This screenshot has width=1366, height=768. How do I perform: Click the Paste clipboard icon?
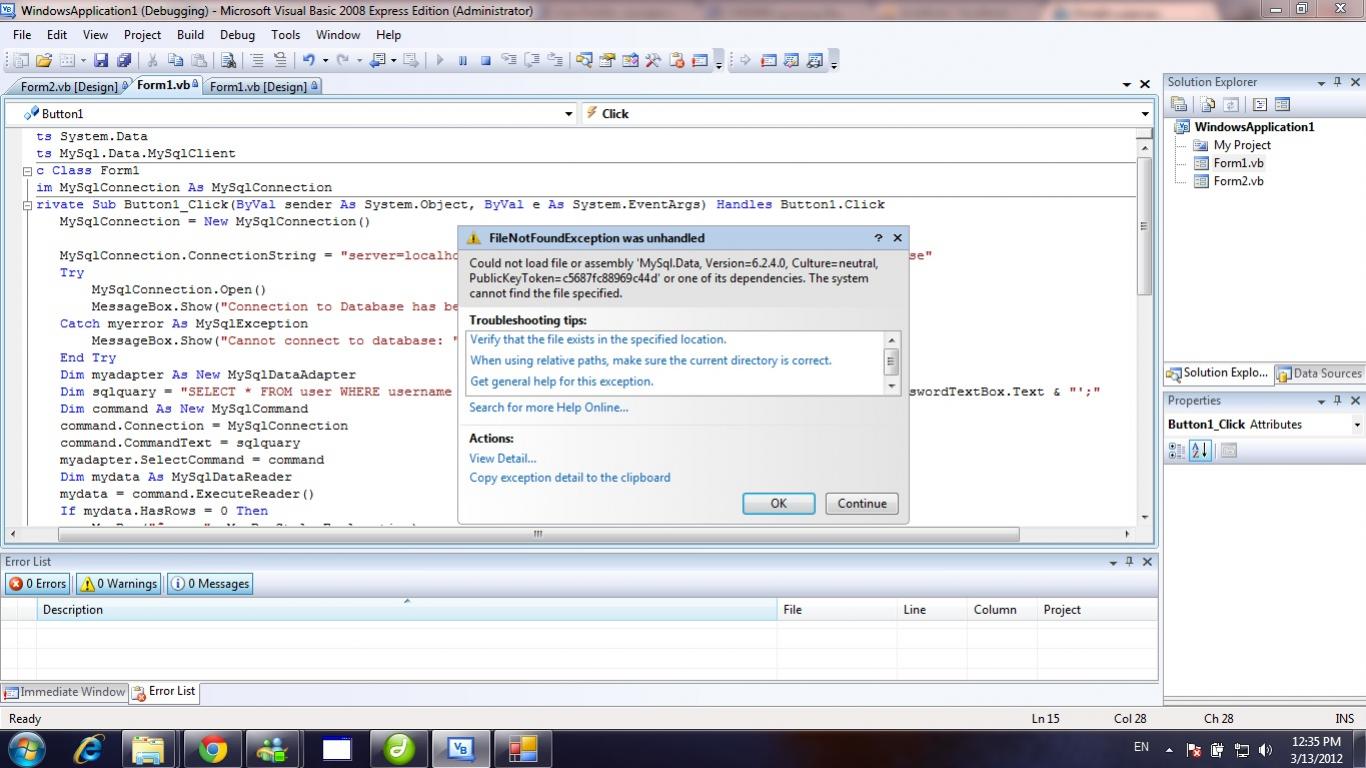(x=199, y=61)
